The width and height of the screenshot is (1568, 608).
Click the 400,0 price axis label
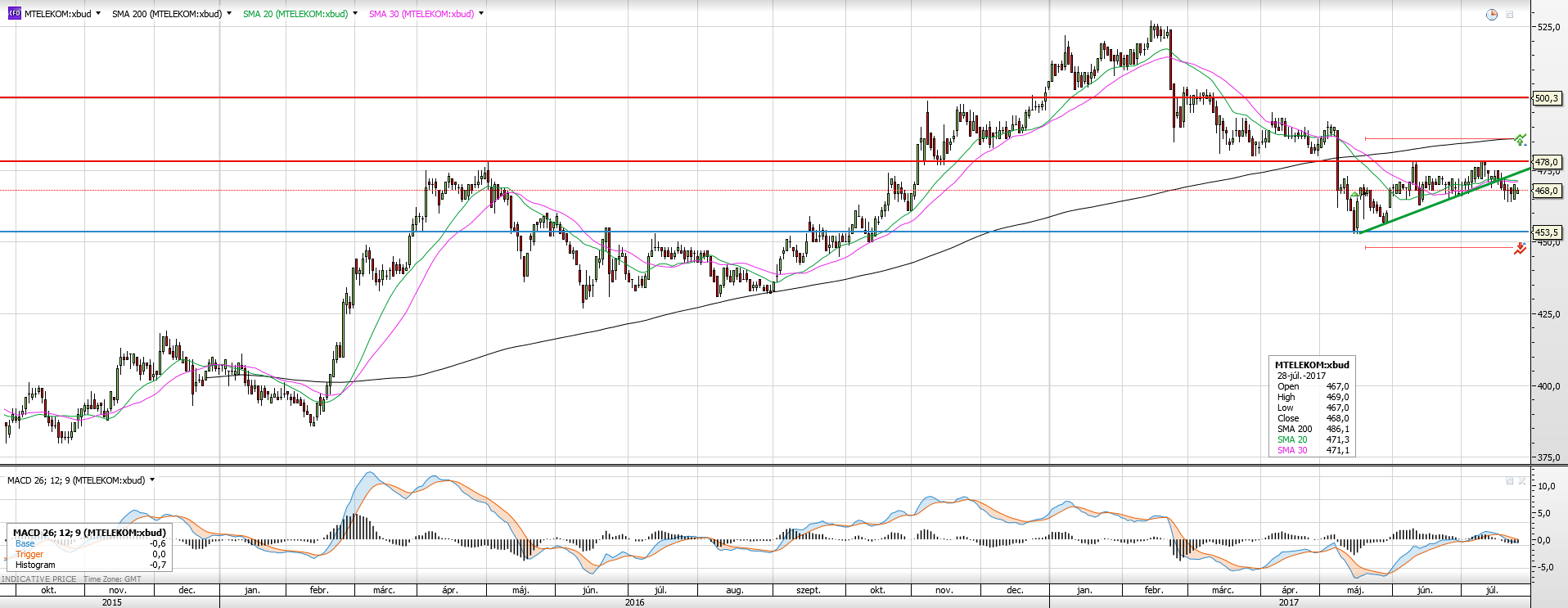click(1548, 386)
